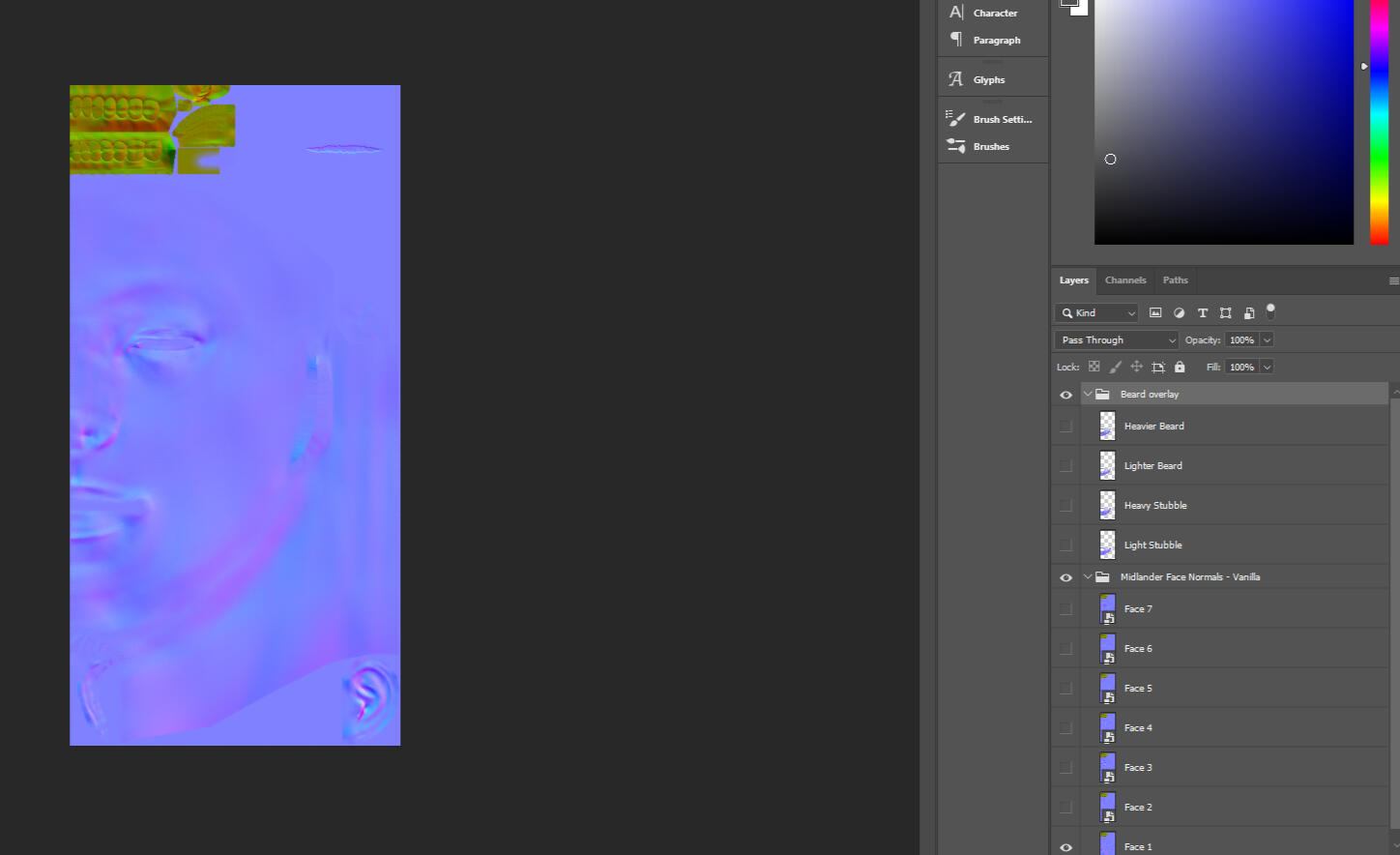Pick a color in the color field
Viewport: 1400px width, 855px height.
(x=1223, y=121)
